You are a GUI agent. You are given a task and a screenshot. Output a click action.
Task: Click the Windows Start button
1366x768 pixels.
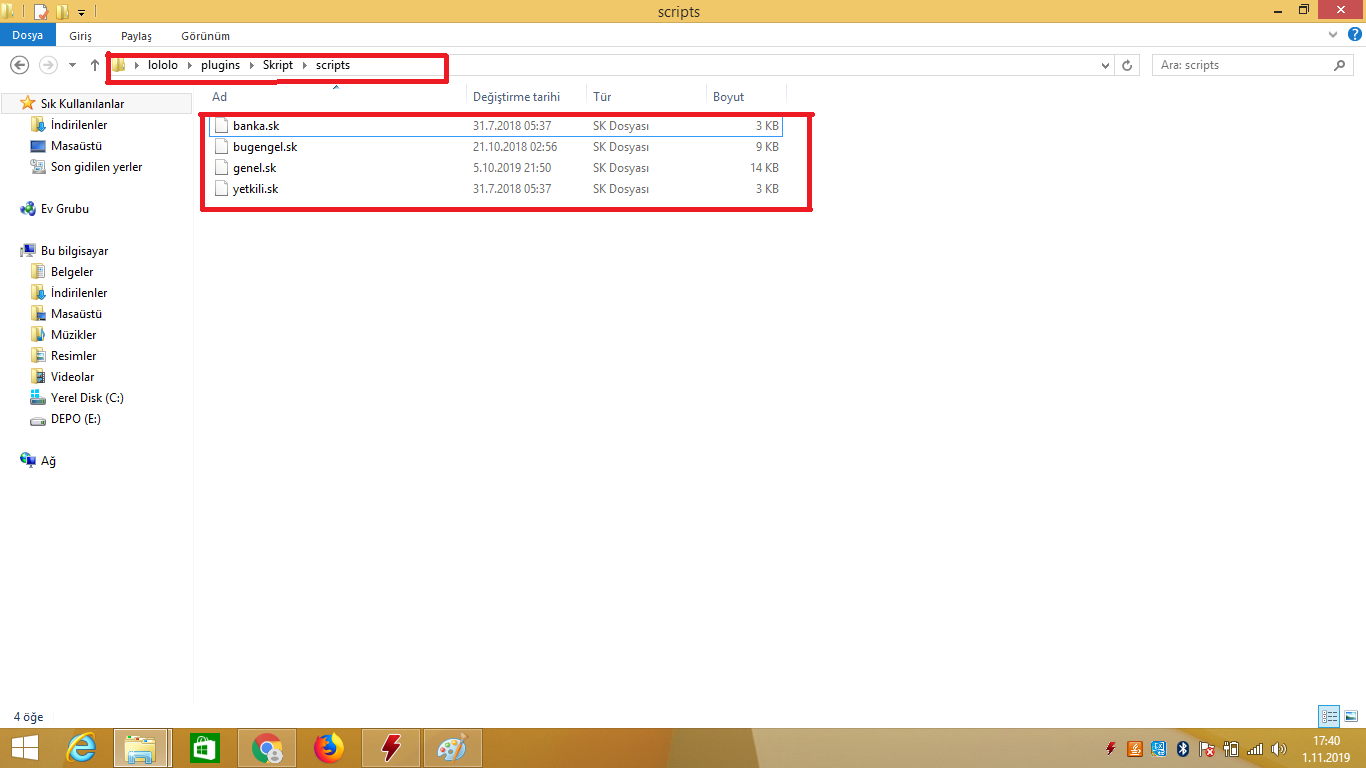(x=24, y=748)
